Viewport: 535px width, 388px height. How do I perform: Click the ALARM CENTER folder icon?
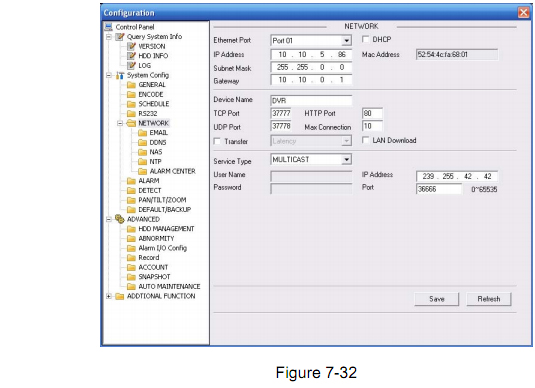142,171
